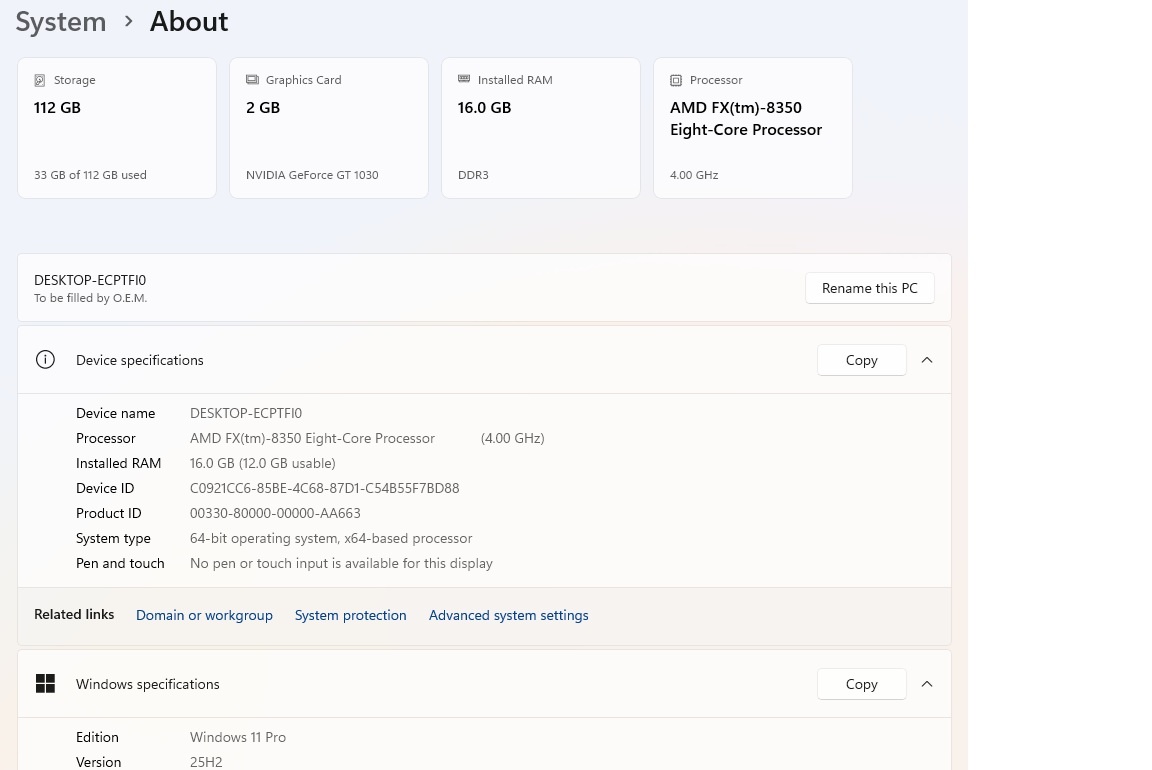
Task: Collapse the Windows specifications section chevron
Action: (x=927, y=684)
